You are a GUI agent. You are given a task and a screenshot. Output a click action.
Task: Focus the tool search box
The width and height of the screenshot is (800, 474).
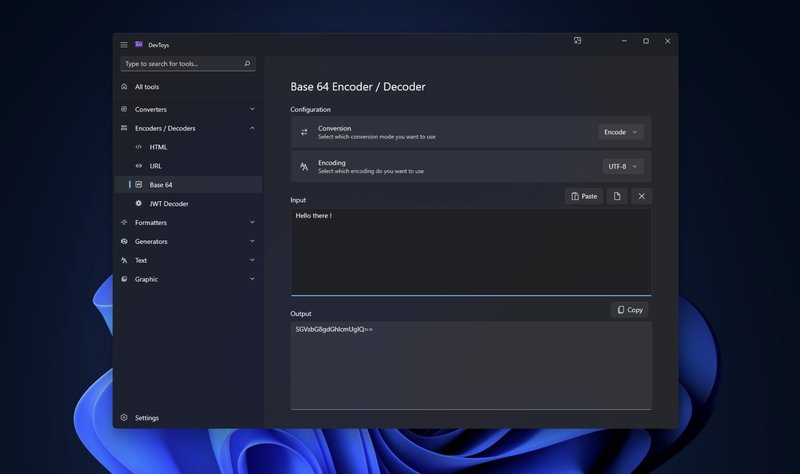pyautogui.click(x=180, y=64)
